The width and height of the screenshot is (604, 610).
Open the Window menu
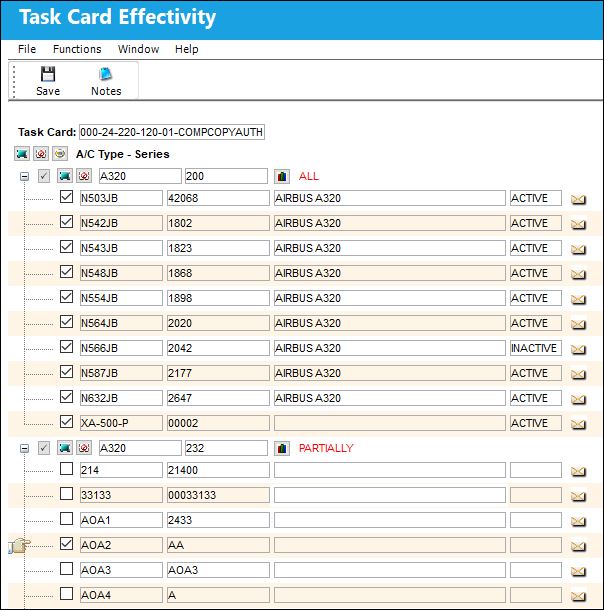138,49
